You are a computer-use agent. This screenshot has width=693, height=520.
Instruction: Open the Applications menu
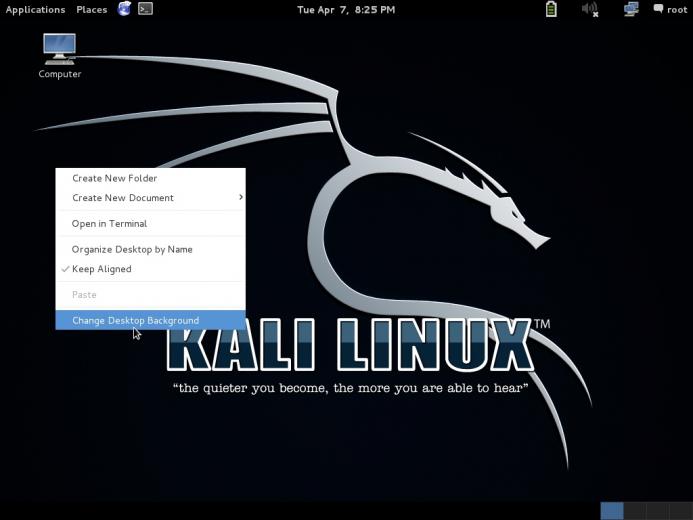(x=35, y=10)
